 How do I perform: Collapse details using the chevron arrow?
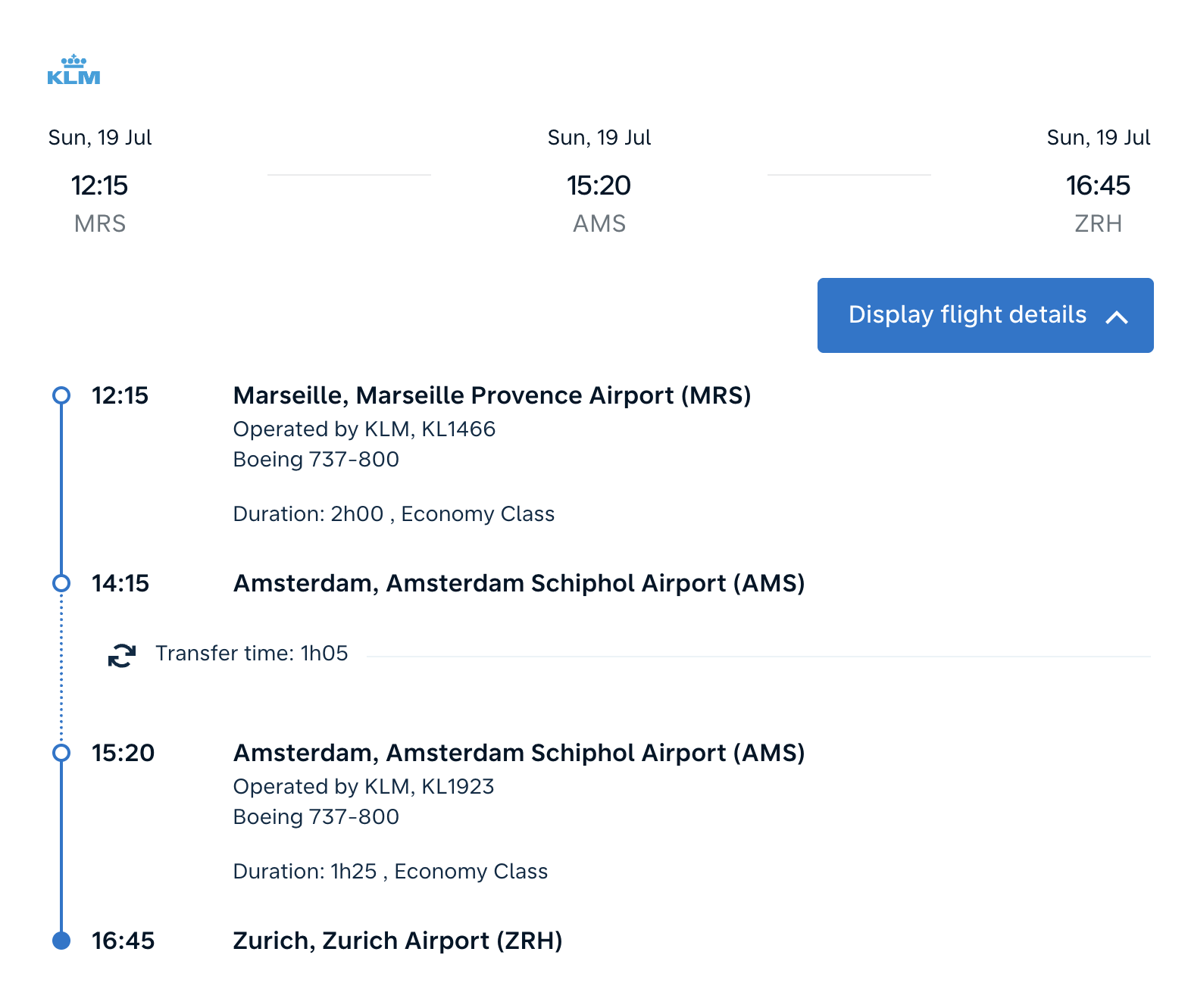tap(1116, 317)
